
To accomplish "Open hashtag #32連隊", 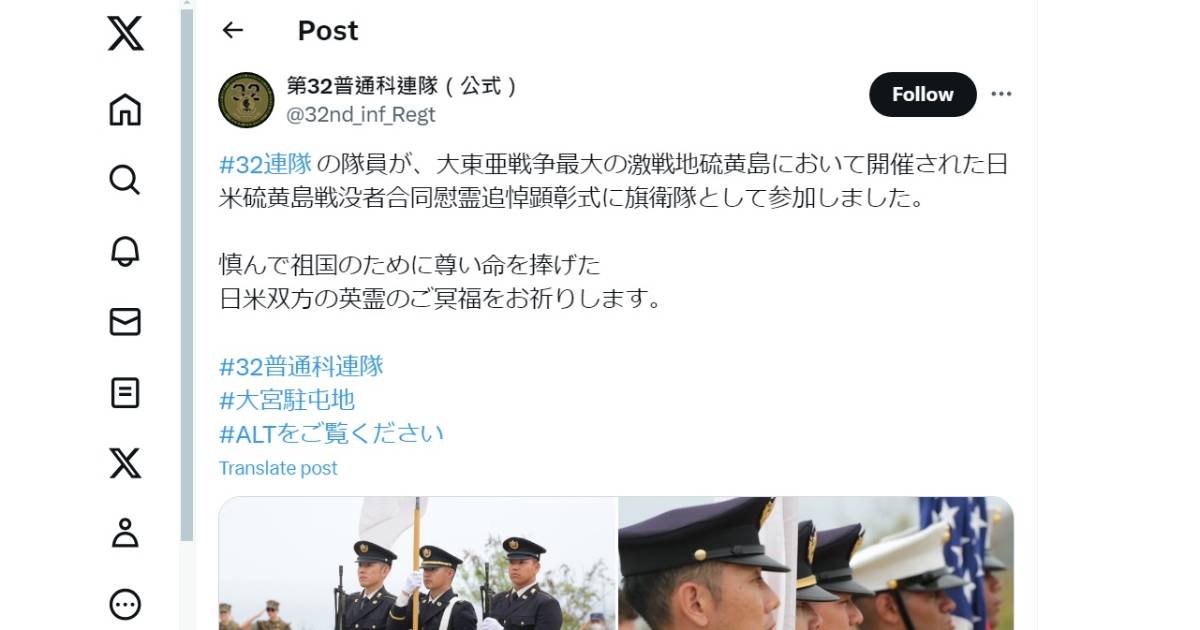I will [265, 165].
